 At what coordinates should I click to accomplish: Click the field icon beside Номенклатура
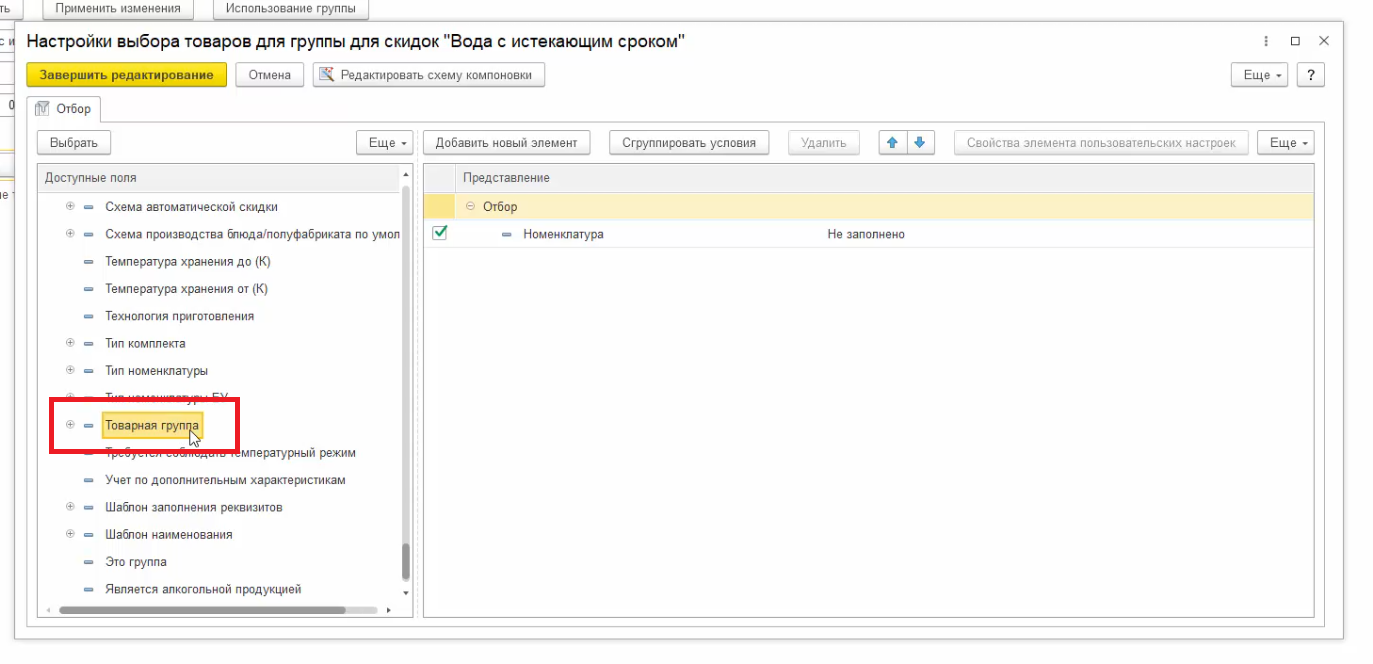click(506, 234)
